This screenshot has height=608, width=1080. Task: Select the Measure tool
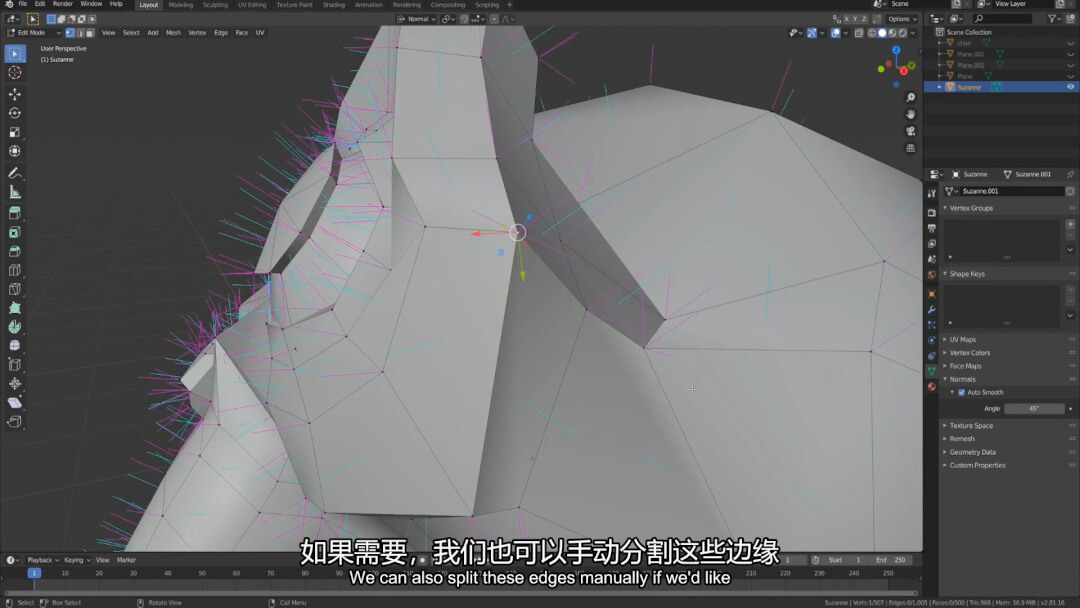pos(14,192)
